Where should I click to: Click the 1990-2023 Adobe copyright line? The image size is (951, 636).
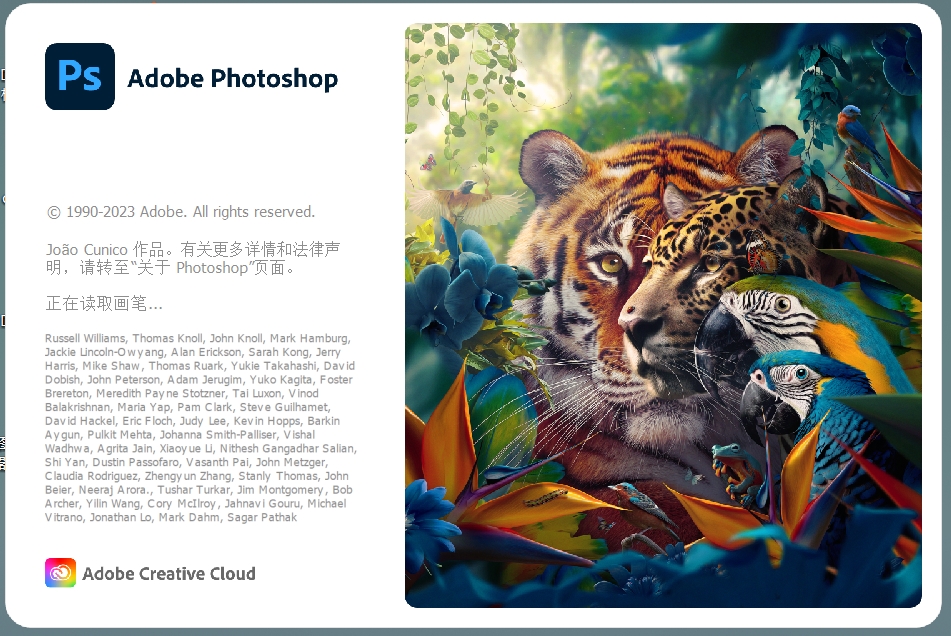pyautogui.click(x=181, y=212)
